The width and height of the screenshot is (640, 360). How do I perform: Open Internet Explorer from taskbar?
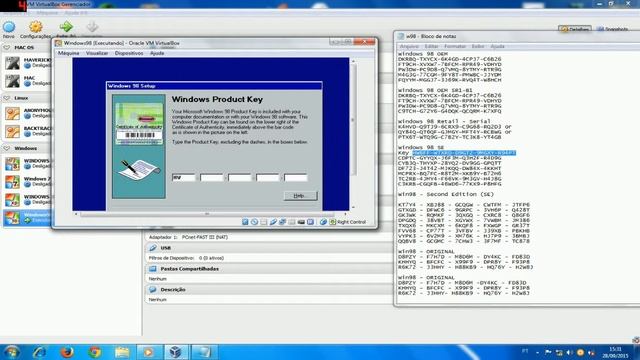(40, 352)
